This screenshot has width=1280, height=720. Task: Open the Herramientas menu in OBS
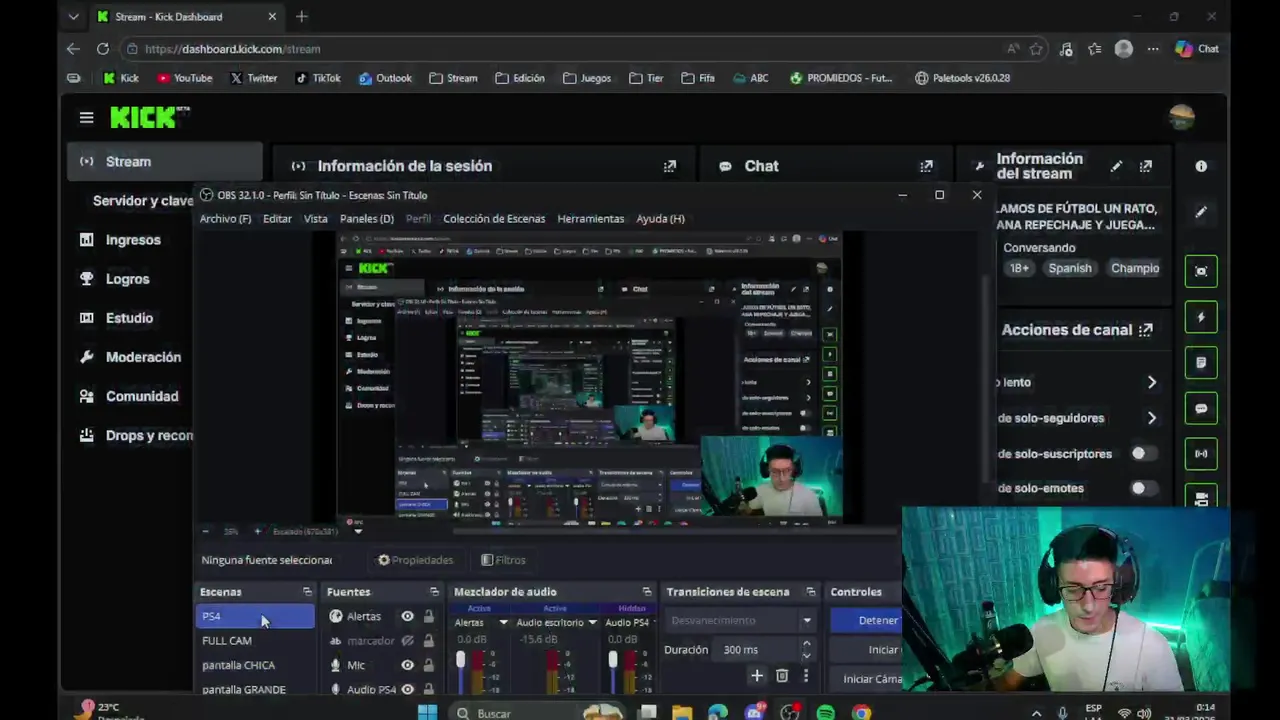tap(591, 219)
